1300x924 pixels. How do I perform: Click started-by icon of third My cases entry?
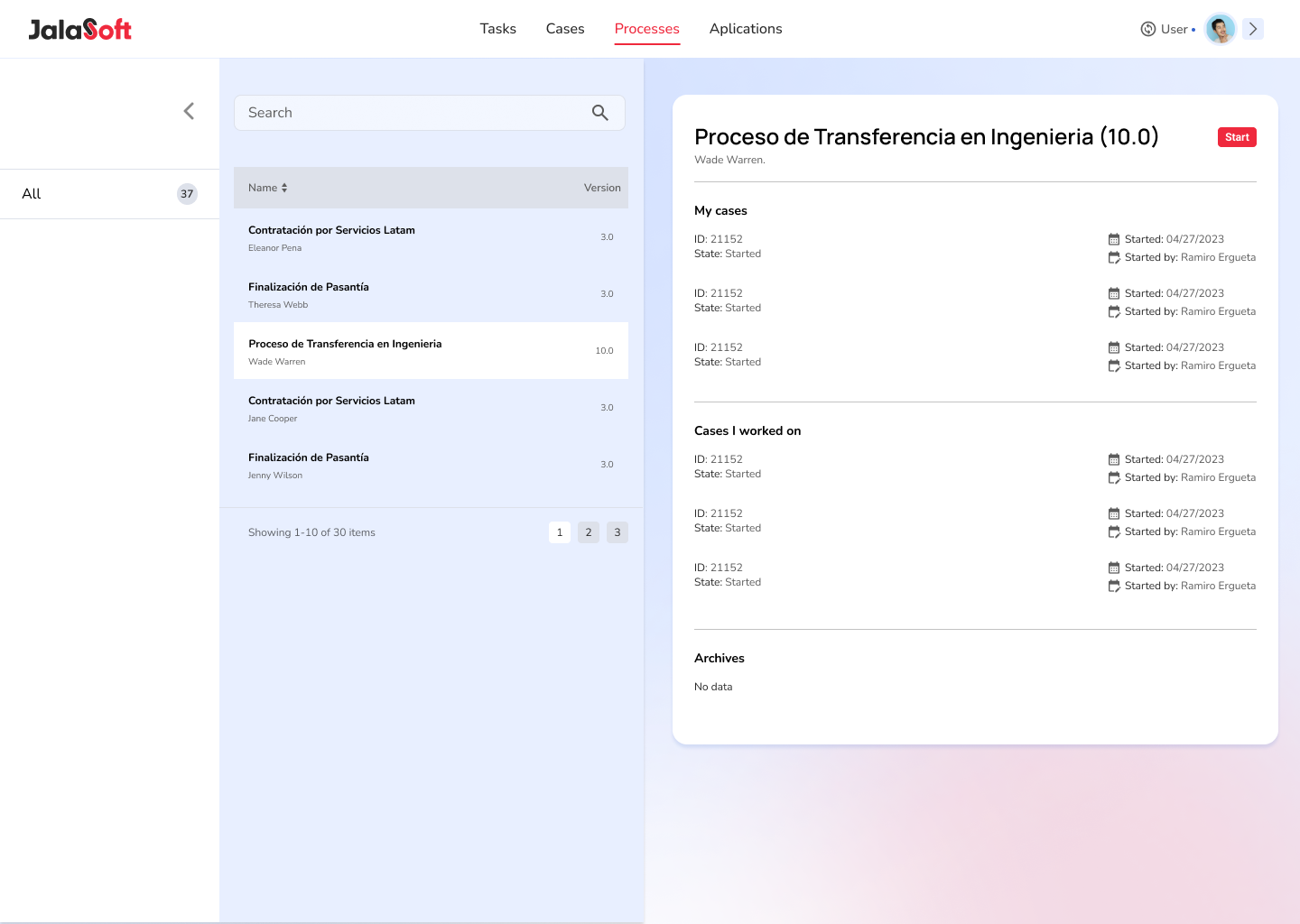pyautogui.click(x=1114, y=365)
